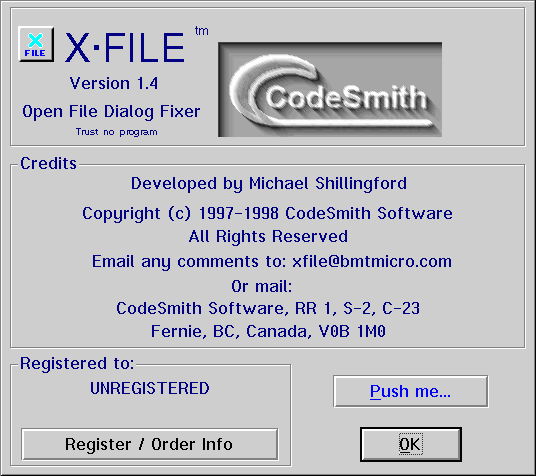This screenshot has height=476, width=536.
Task: Click the X-FILE application icon
Action: [x=36, y=44]
